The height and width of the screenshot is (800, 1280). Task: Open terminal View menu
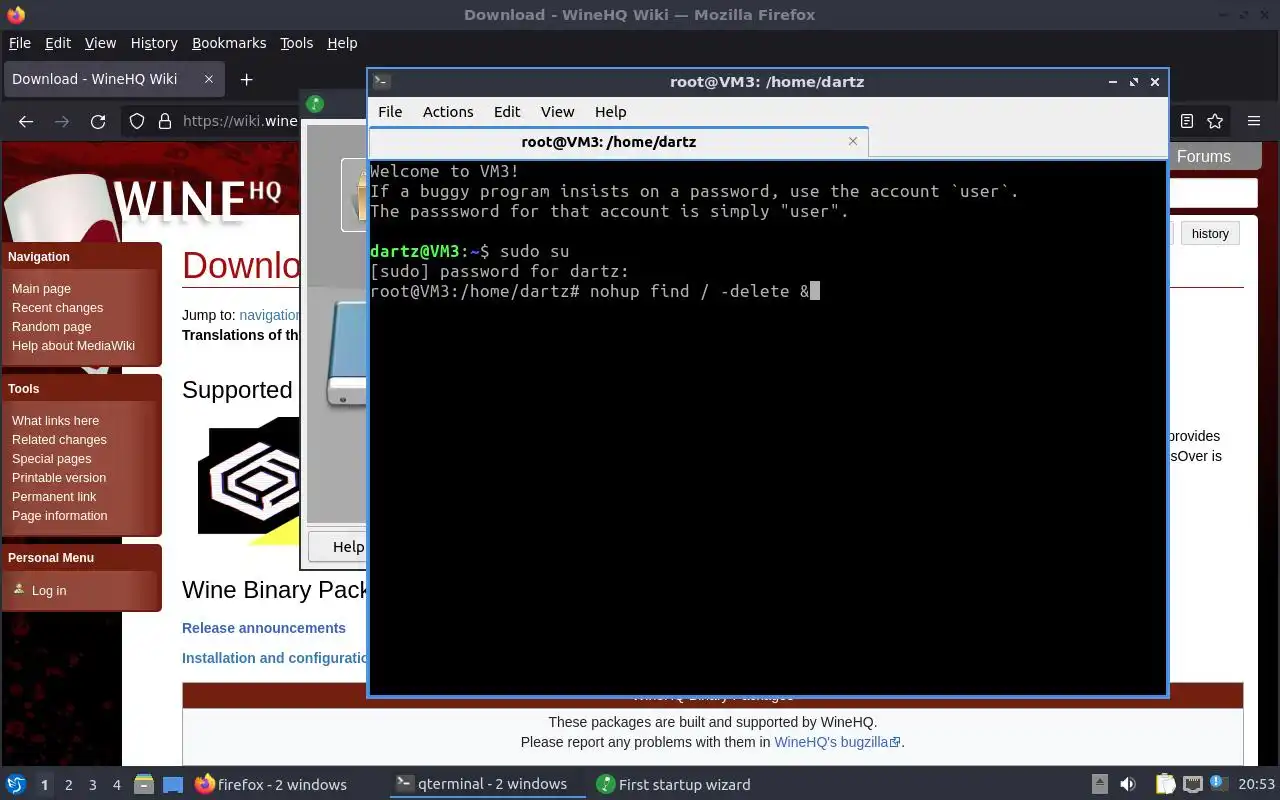click(557, 111)
